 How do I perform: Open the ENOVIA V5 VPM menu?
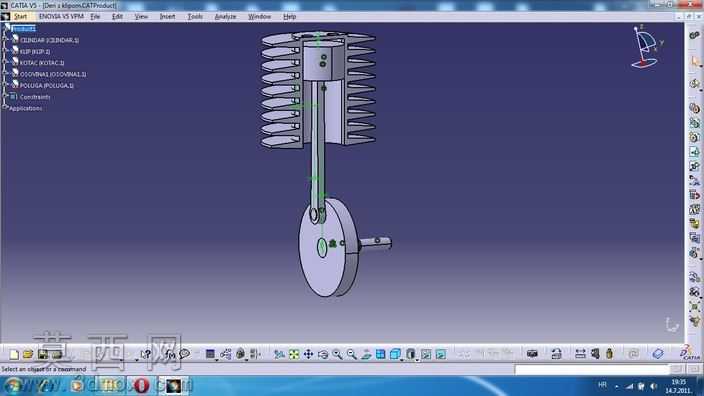pos(61,17)
